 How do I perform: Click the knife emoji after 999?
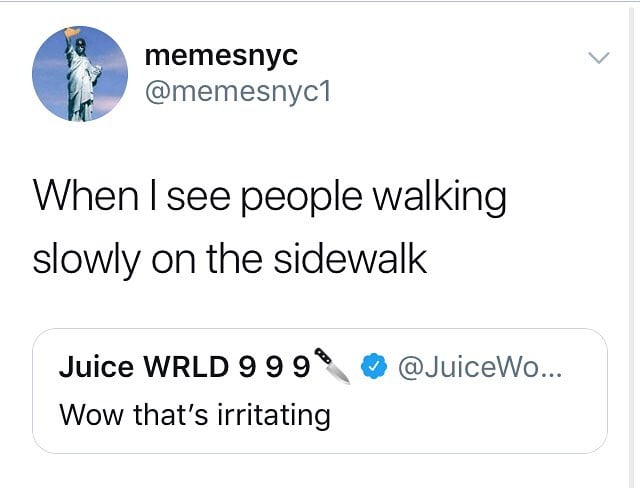(332, 366)
